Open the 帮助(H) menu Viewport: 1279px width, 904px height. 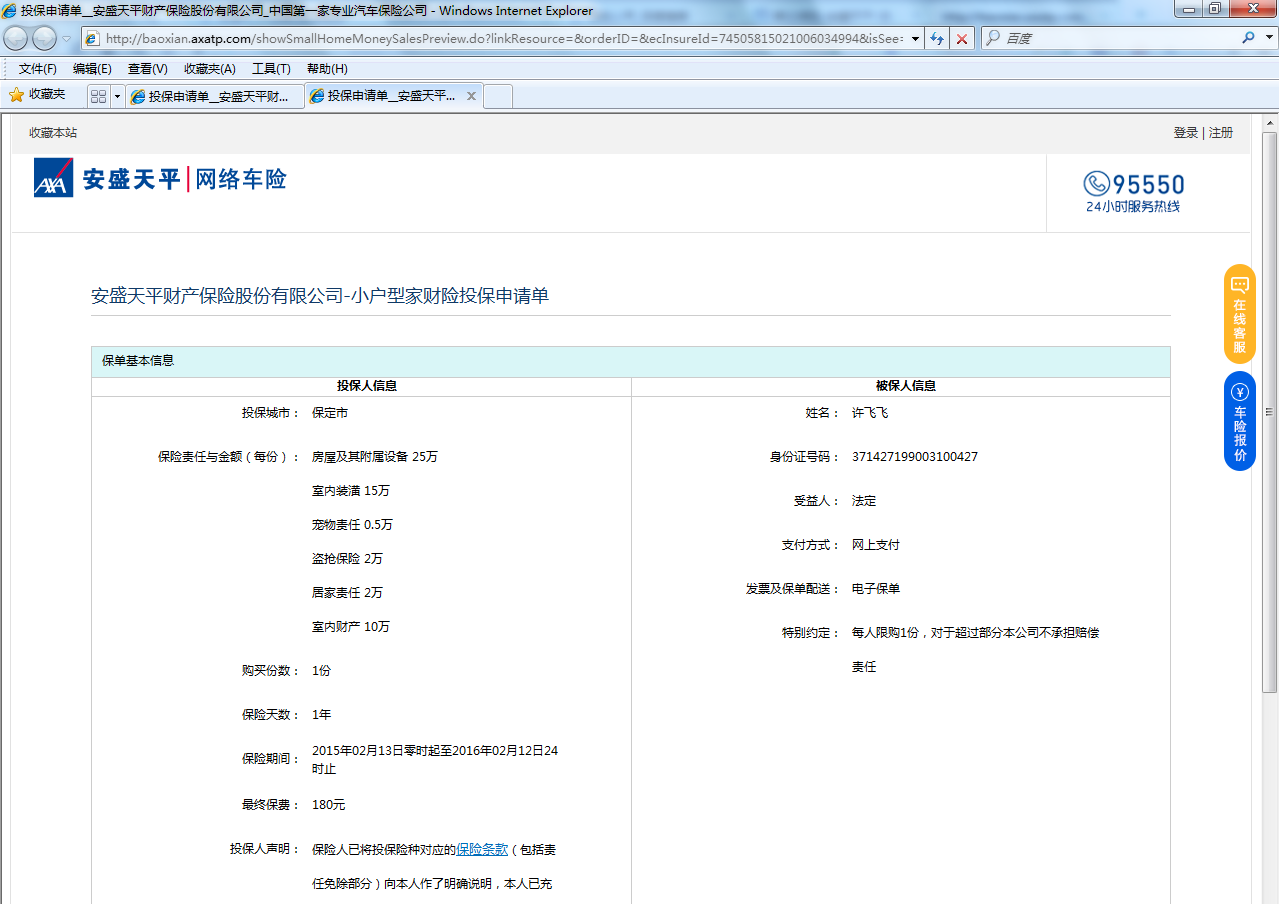[327, 69]
